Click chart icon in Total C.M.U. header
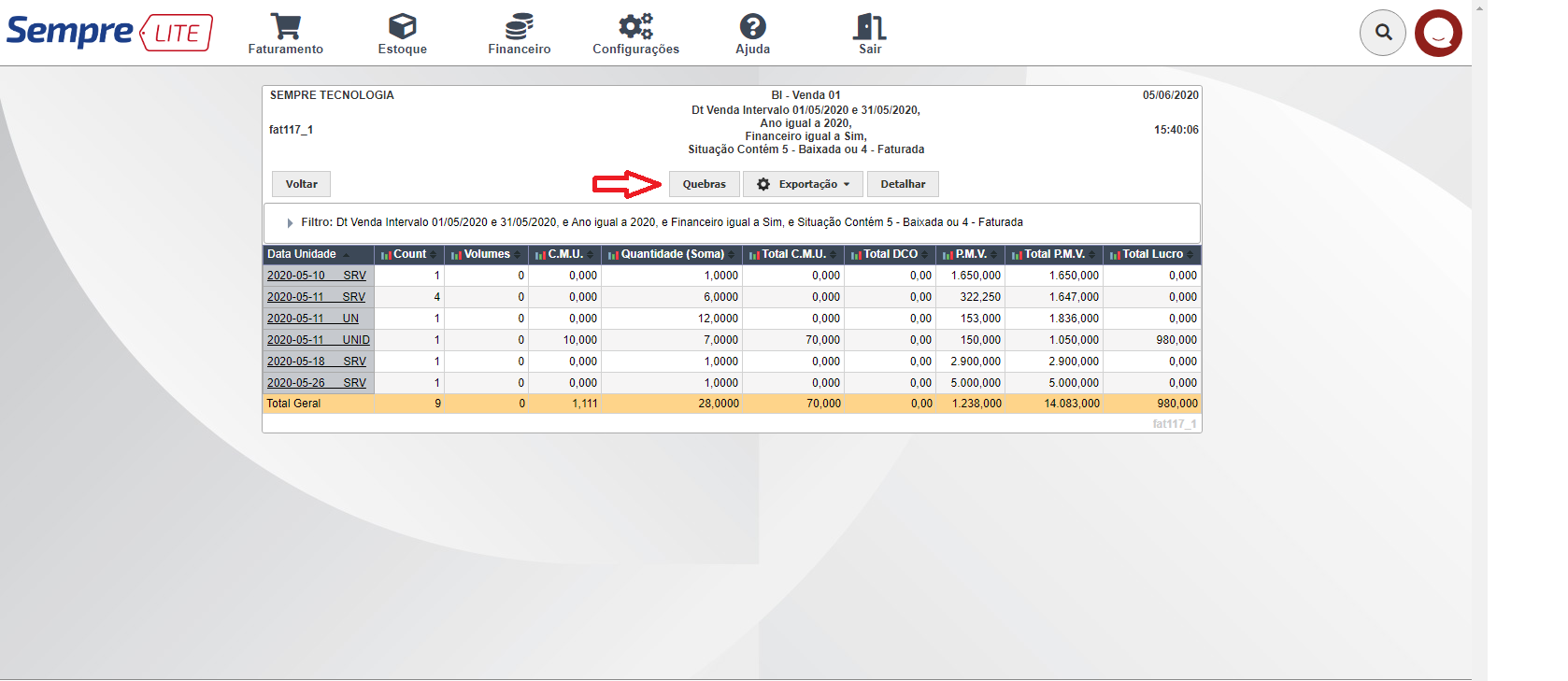1568x681 pixels. pos(754,255)
